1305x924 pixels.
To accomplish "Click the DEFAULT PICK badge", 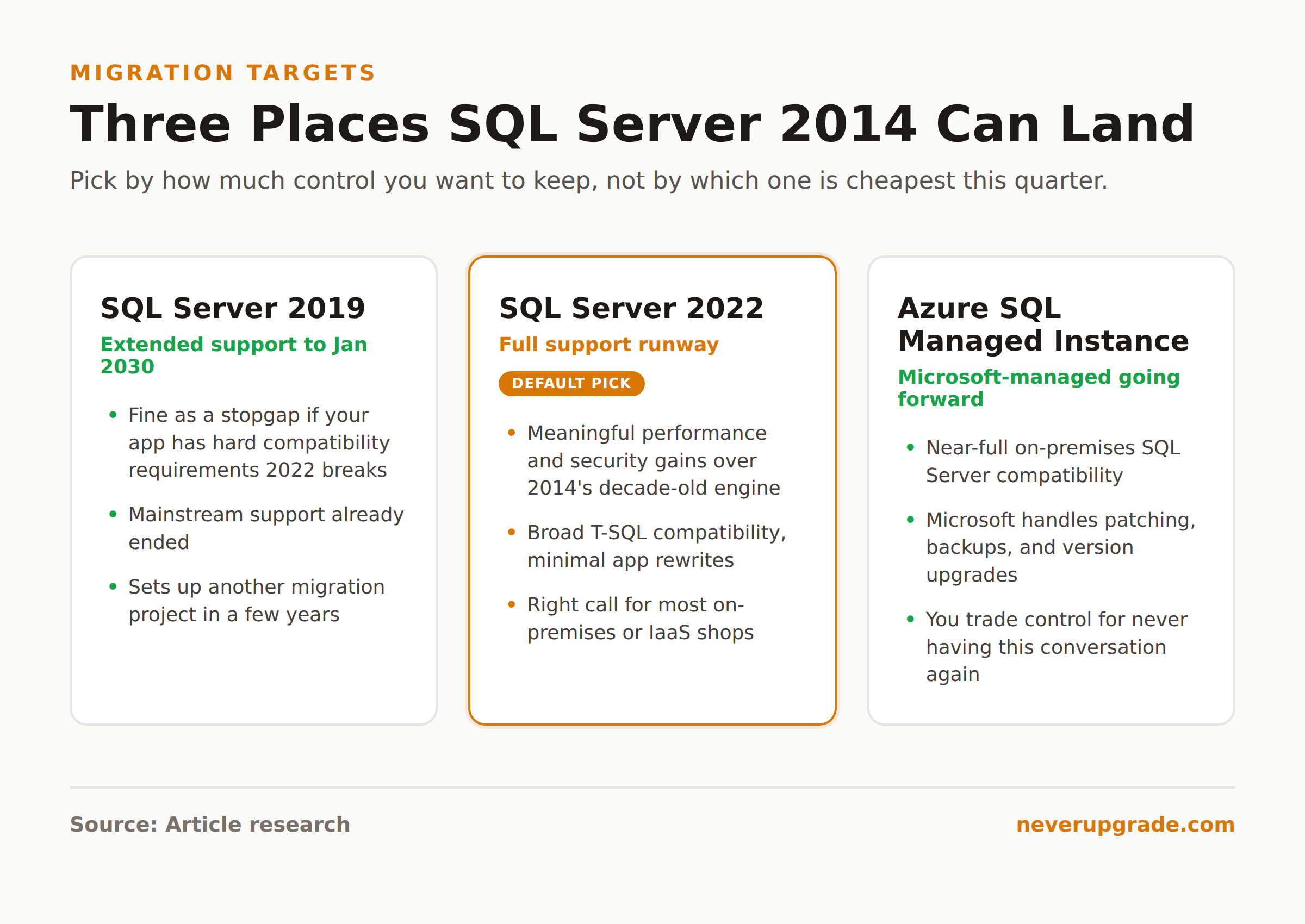I will (571, 384).
